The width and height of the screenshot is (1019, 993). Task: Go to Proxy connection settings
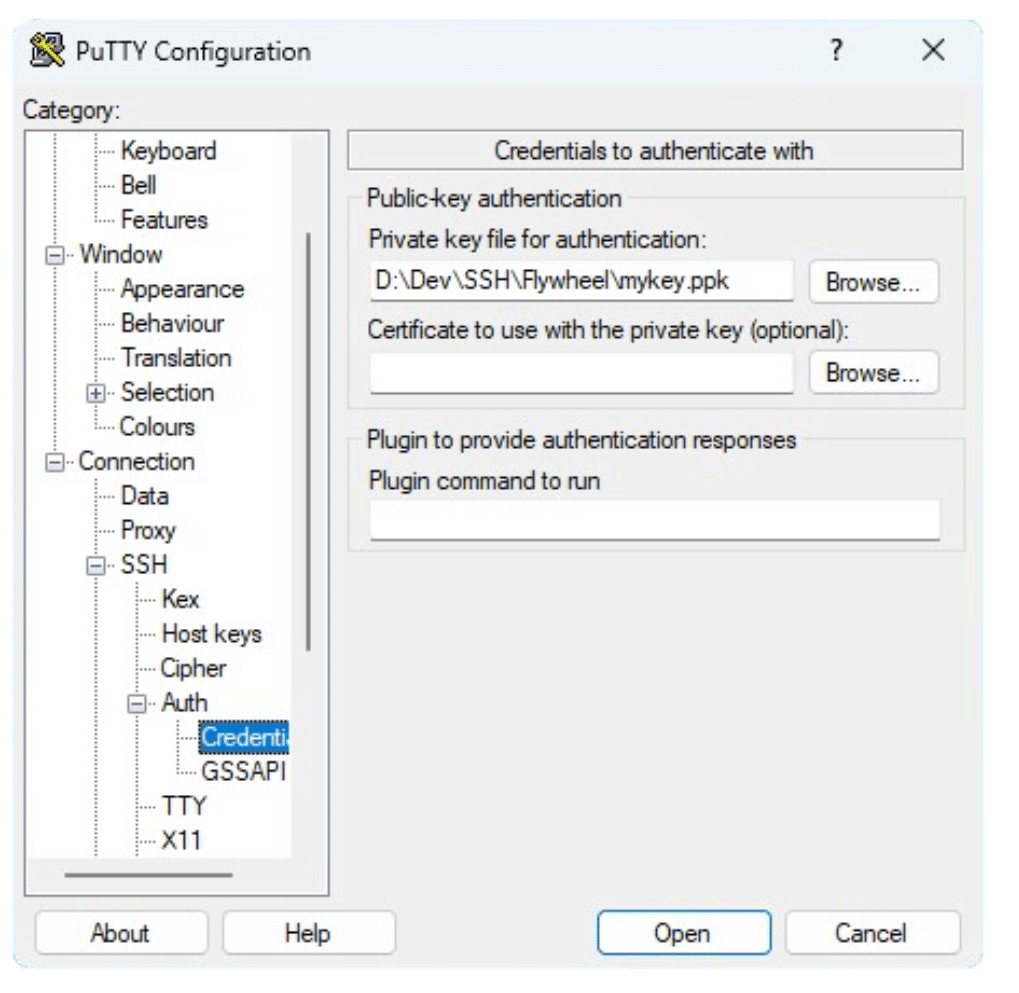(x=147, y=531)
